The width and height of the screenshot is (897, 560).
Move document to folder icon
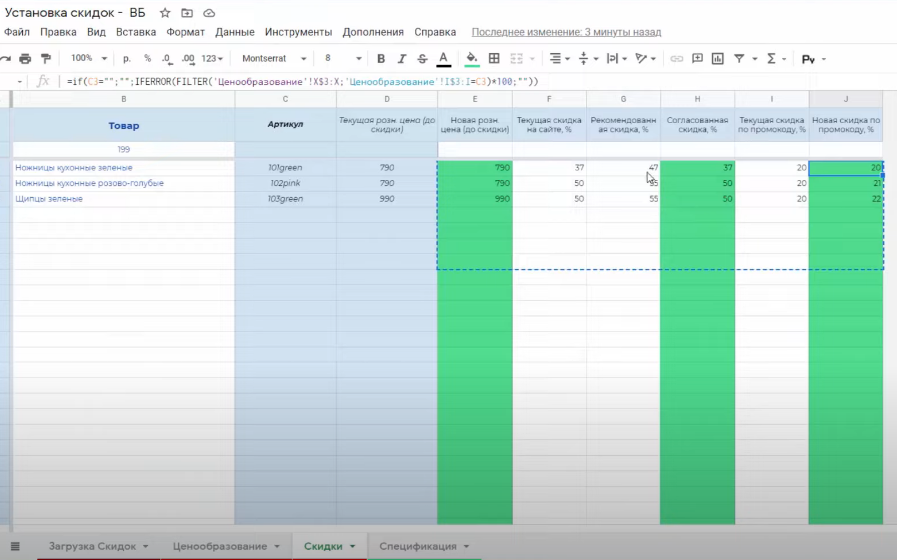click(187, 13)
